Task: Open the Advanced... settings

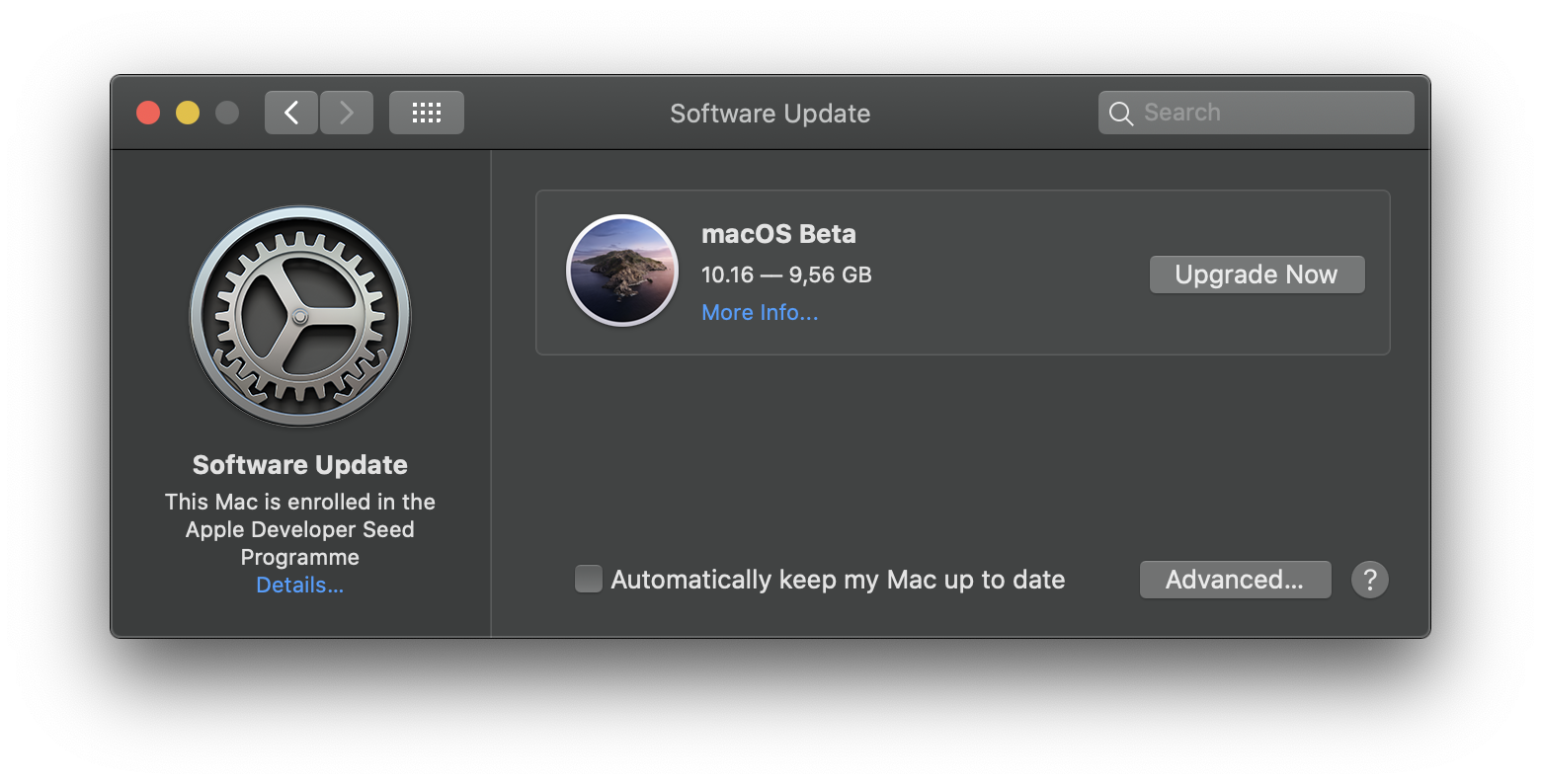Action: (x=1235, y=580)
